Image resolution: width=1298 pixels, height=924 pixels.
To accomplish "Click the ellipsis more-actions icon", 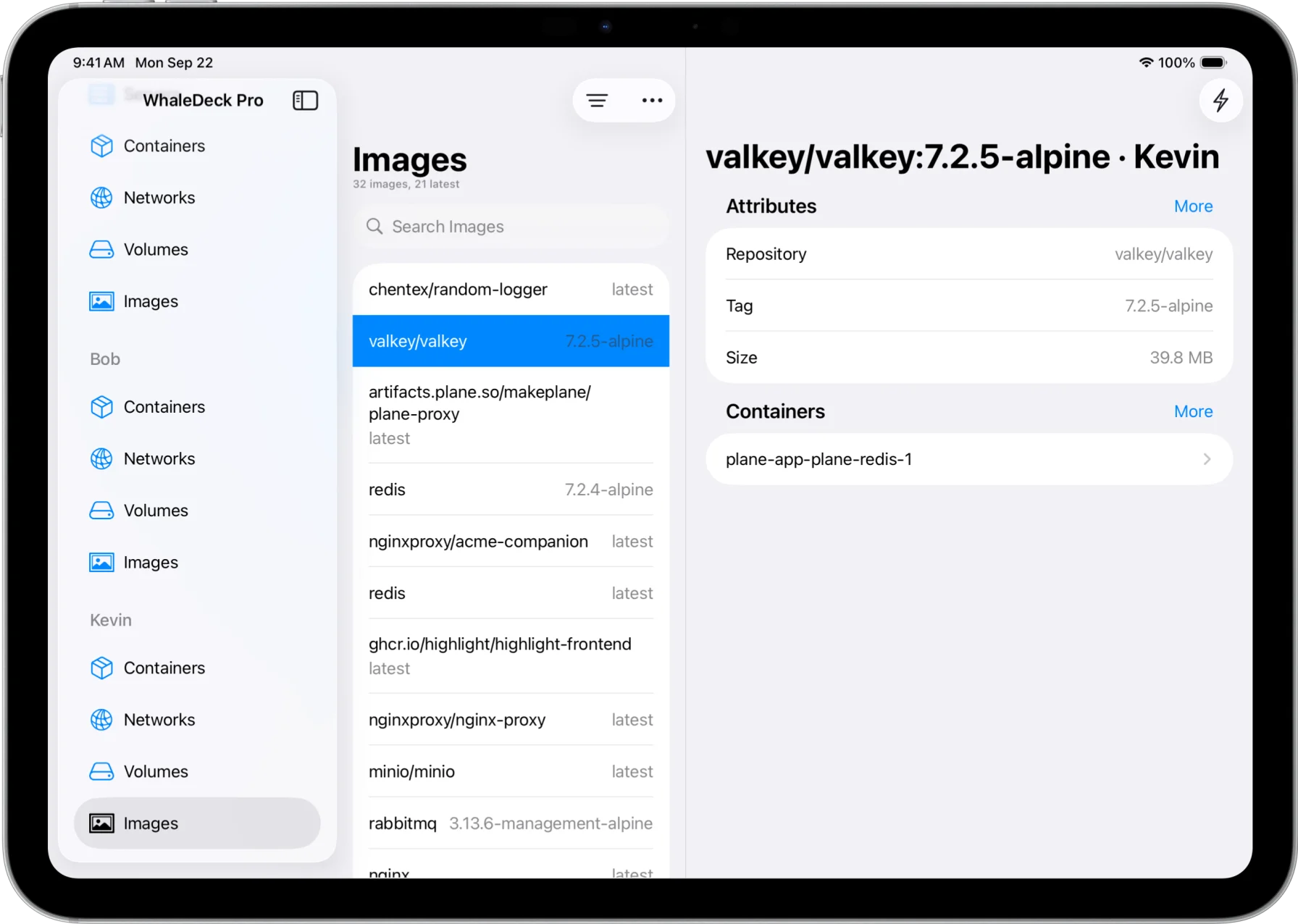I will point(651,100).
